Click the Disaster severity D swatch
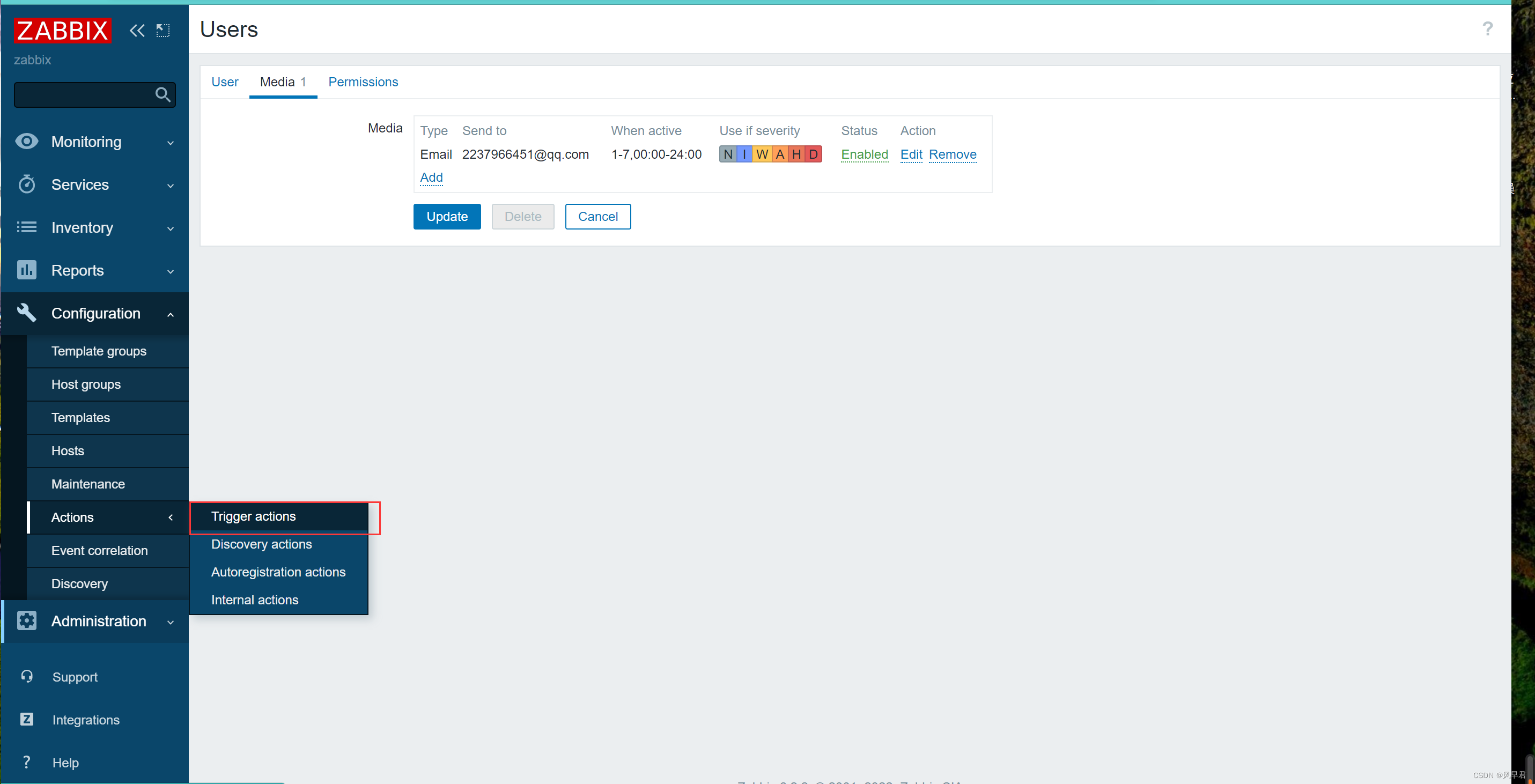Image resolution: width=1535 pixels, height=784 pixels. click(813, 154)
